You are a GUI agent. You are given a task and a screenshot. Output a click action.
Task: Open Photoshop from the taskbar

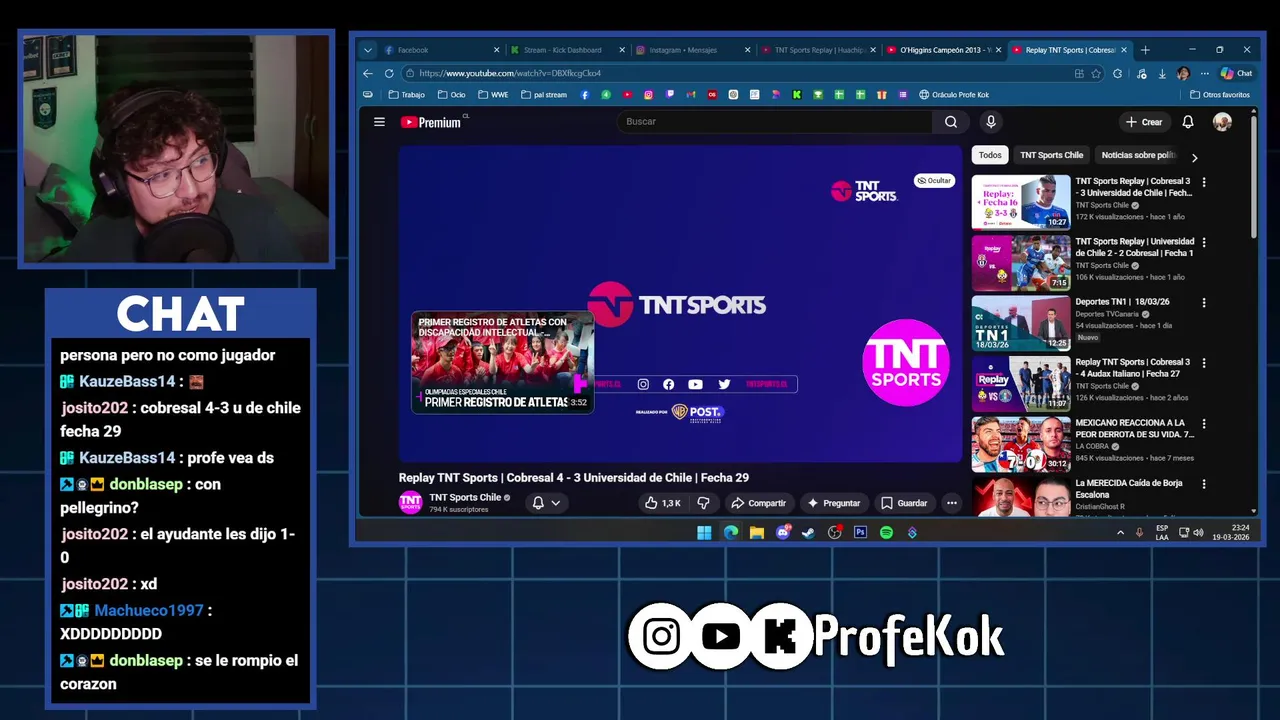pyautogui.click(x=860, y=533)
